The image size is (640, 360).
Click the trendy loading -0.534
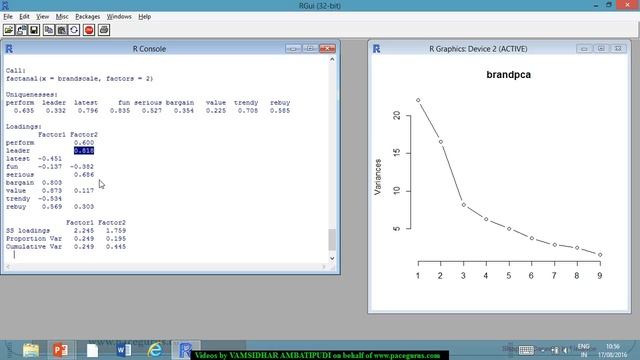click(x=50, y=199)
